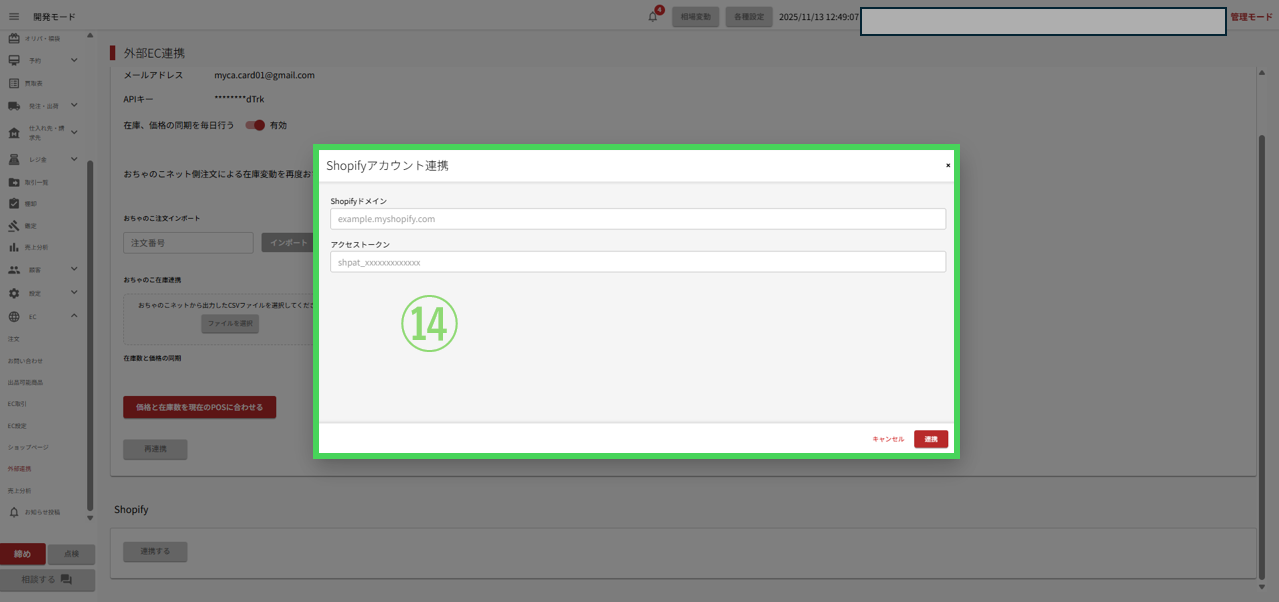1279x602 pixels.
Task: Close the Shopify dialog with X
Action: click(x=947, y=165)
